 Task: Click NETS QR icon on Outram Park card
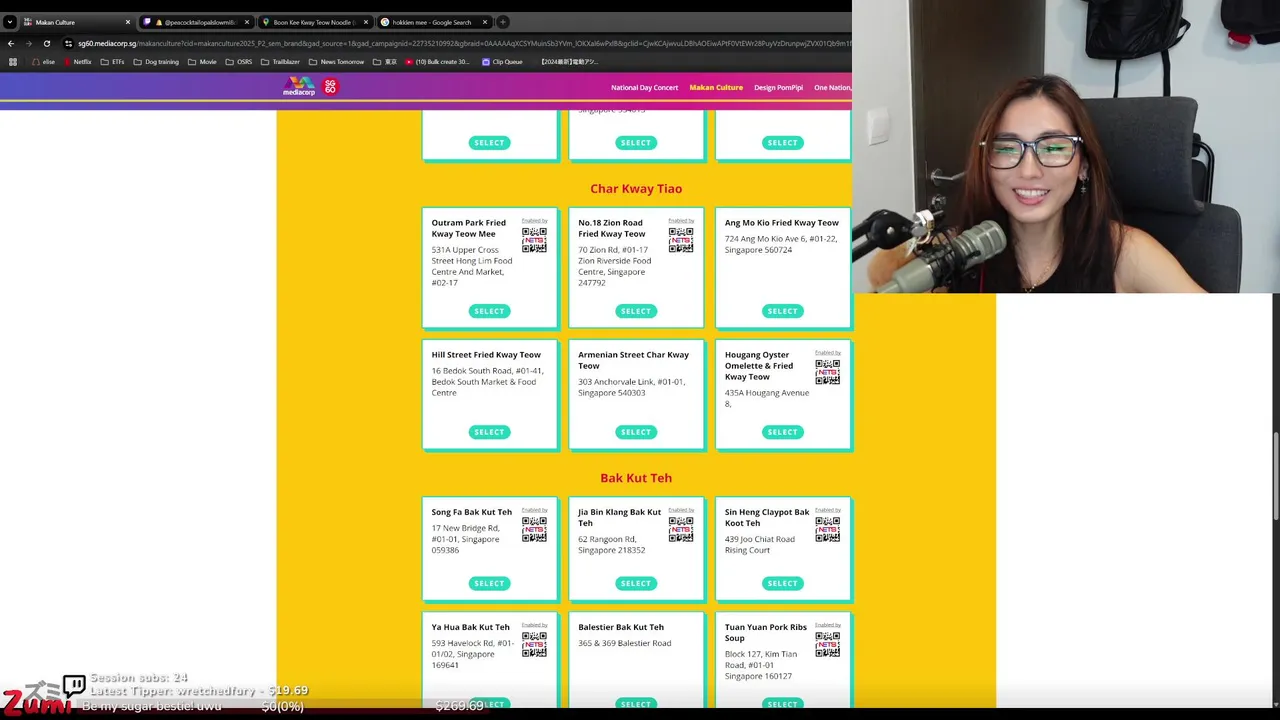click(534, 240)
